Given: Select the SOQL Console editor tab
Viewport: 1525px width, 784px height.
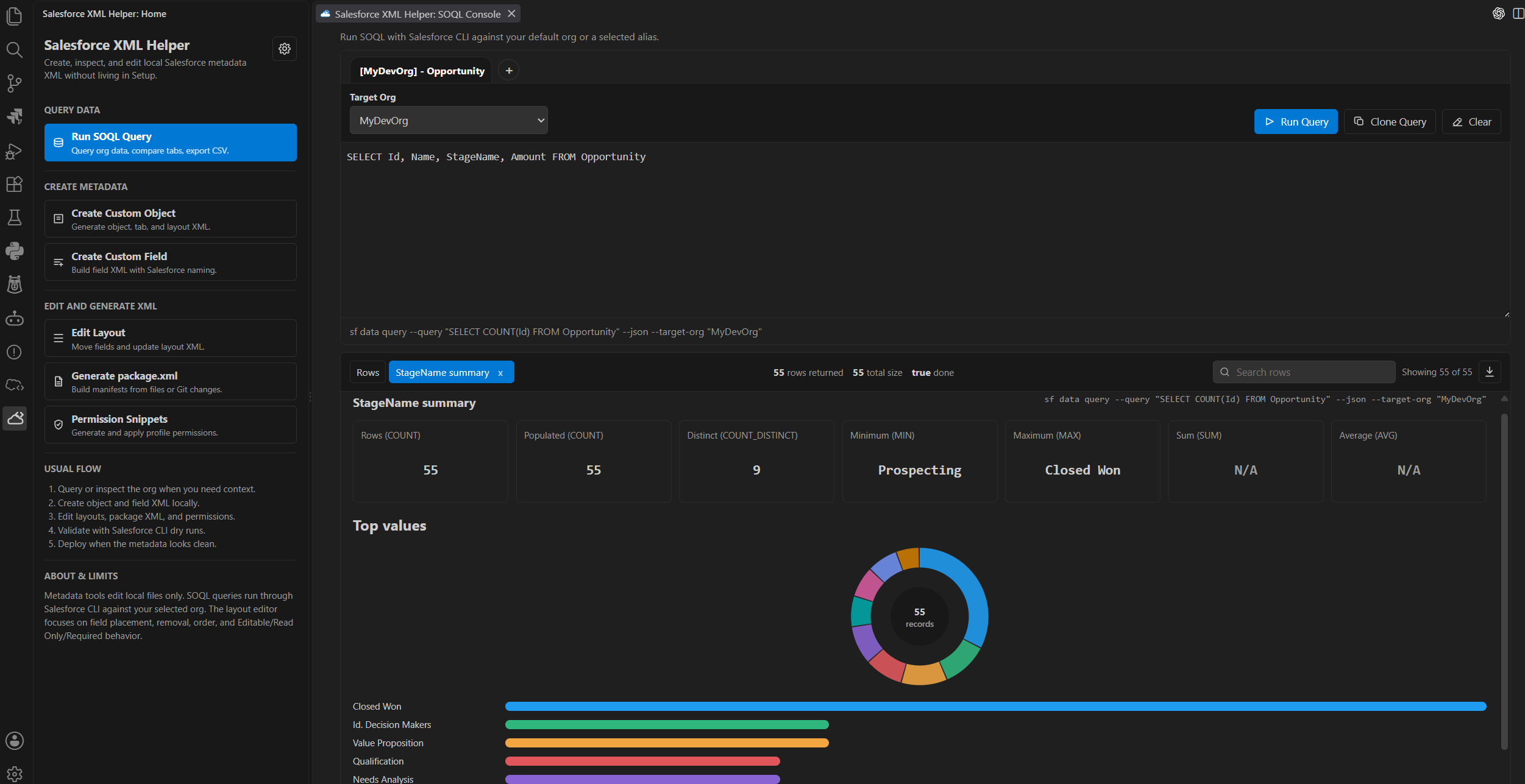Looking at the screenshot, I should (x=418, y=14).
